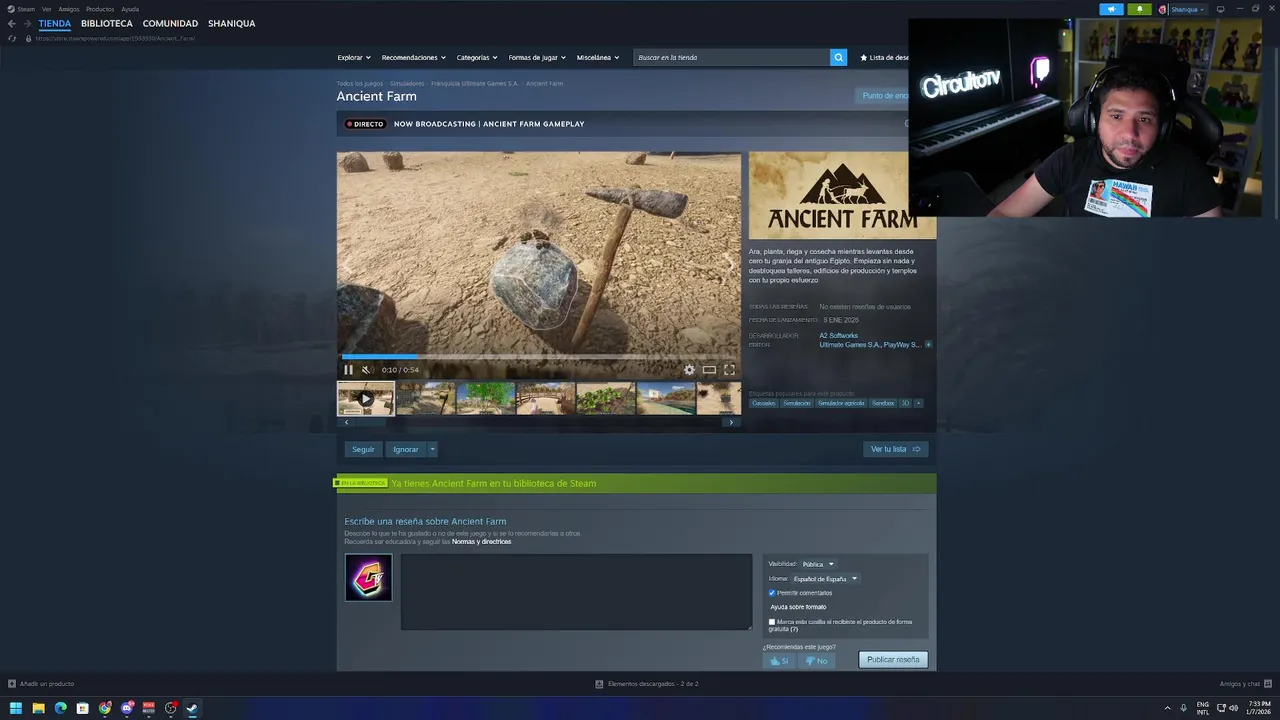Click Simulación tag

point(797,403)
